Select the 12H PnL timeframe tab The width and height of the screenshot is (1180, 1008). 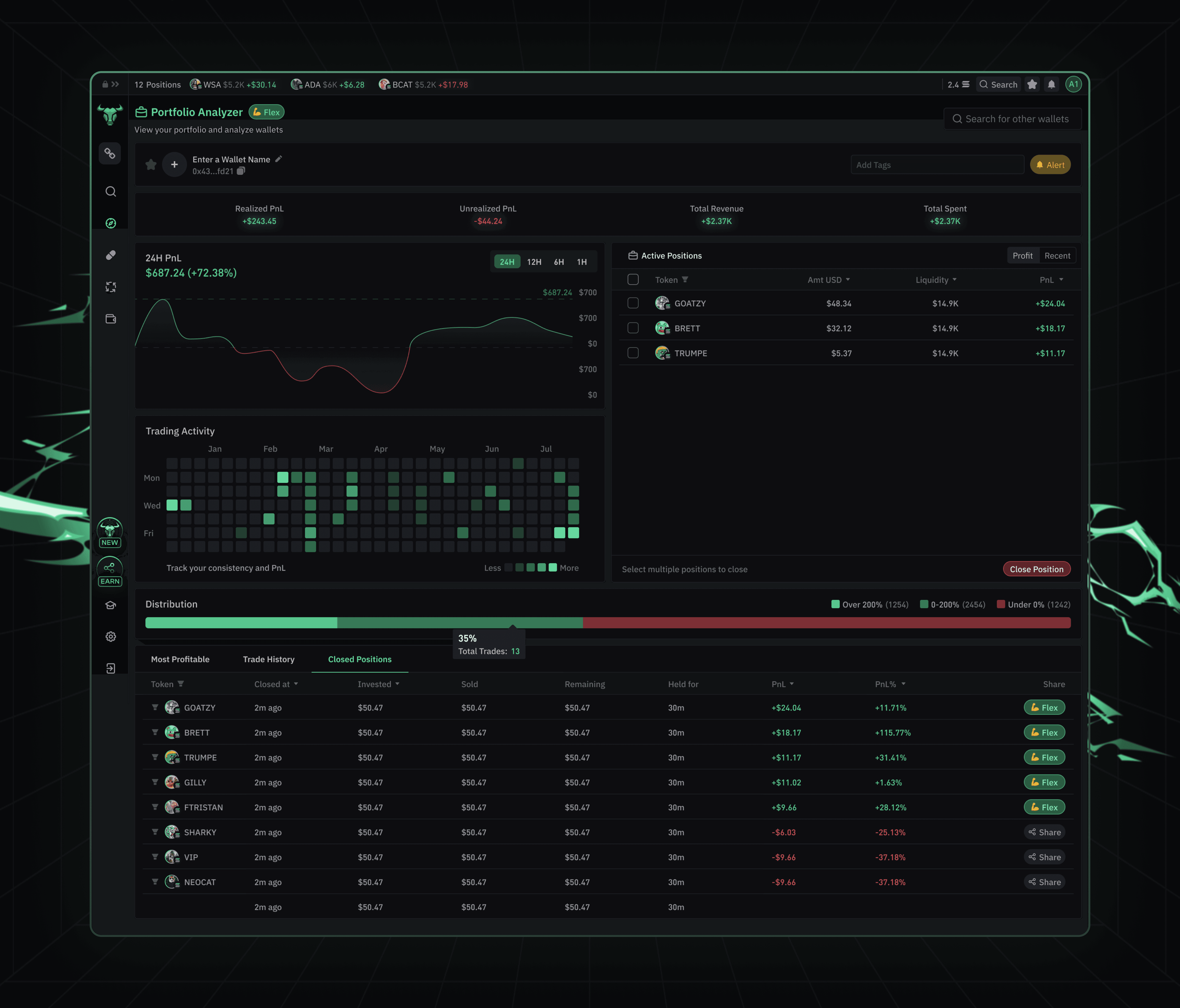pos(534,262)
